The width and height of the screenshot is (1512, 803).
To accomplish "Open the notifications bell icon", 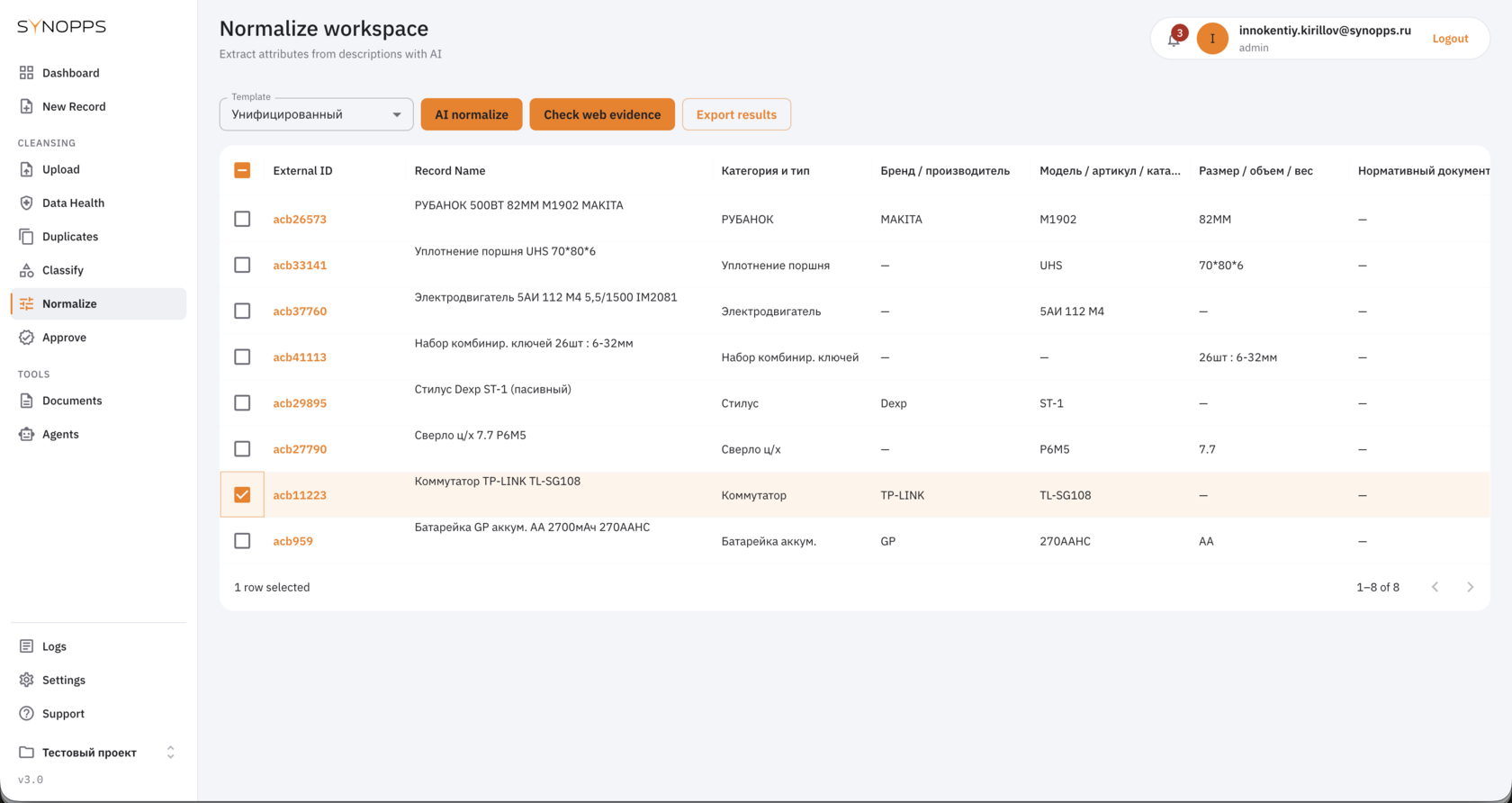I will coord(1174,39).
